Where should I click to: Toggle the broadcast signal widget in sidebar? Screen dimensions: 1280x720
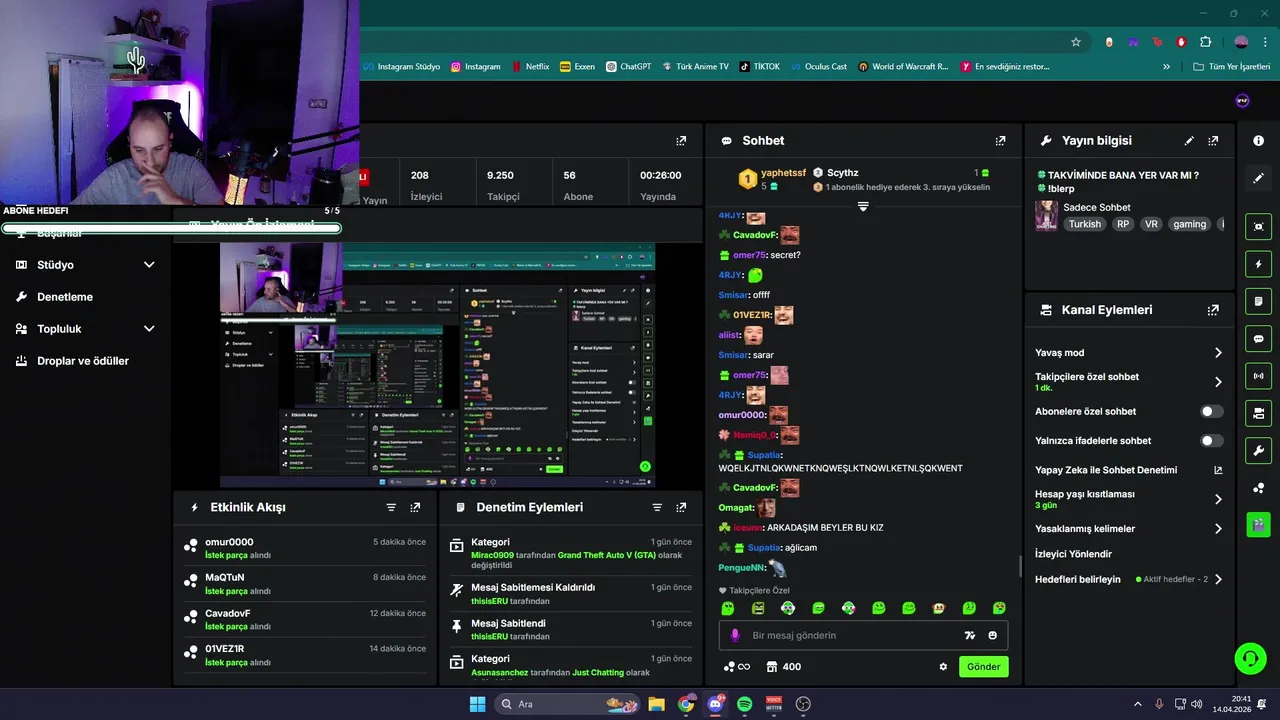click(1258, 376)
